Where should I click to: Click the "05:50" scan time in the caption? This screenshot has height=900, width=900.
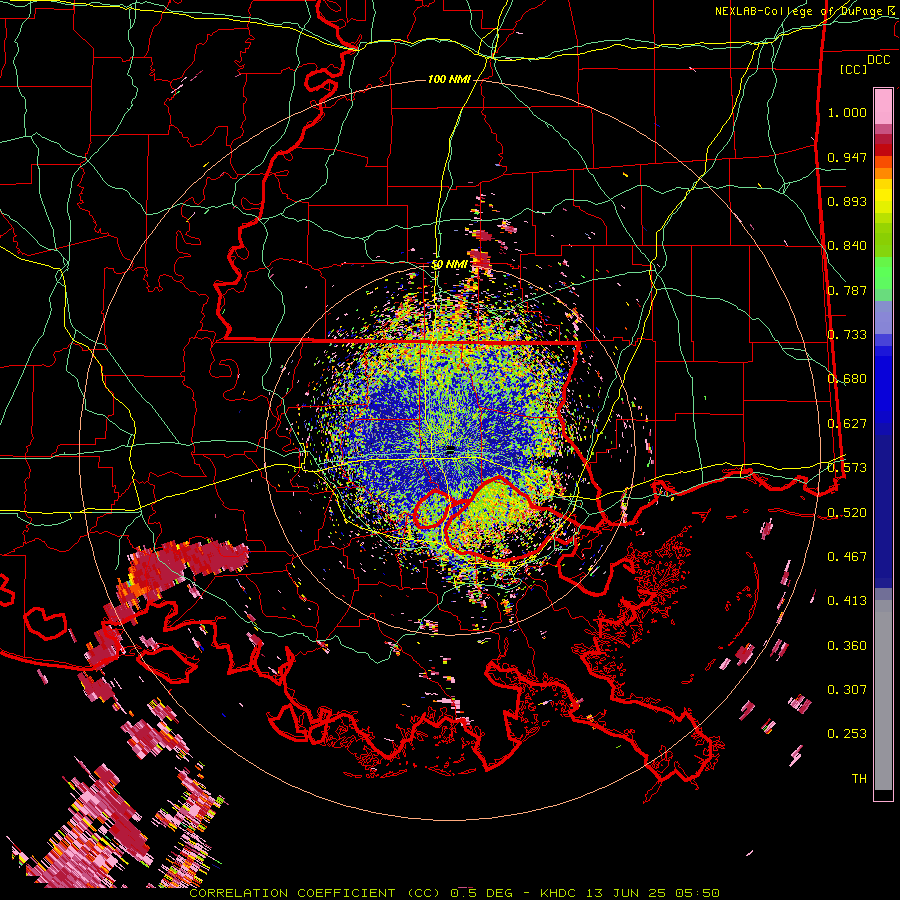[x=696, y=893]
